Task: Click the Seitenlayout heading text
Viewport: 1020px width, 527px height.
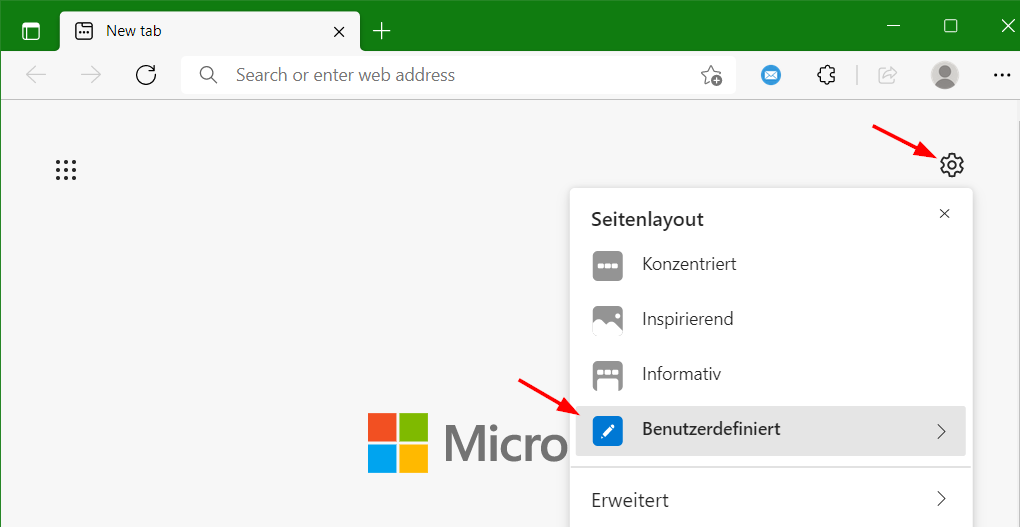Action: click(x=647, y=219)
